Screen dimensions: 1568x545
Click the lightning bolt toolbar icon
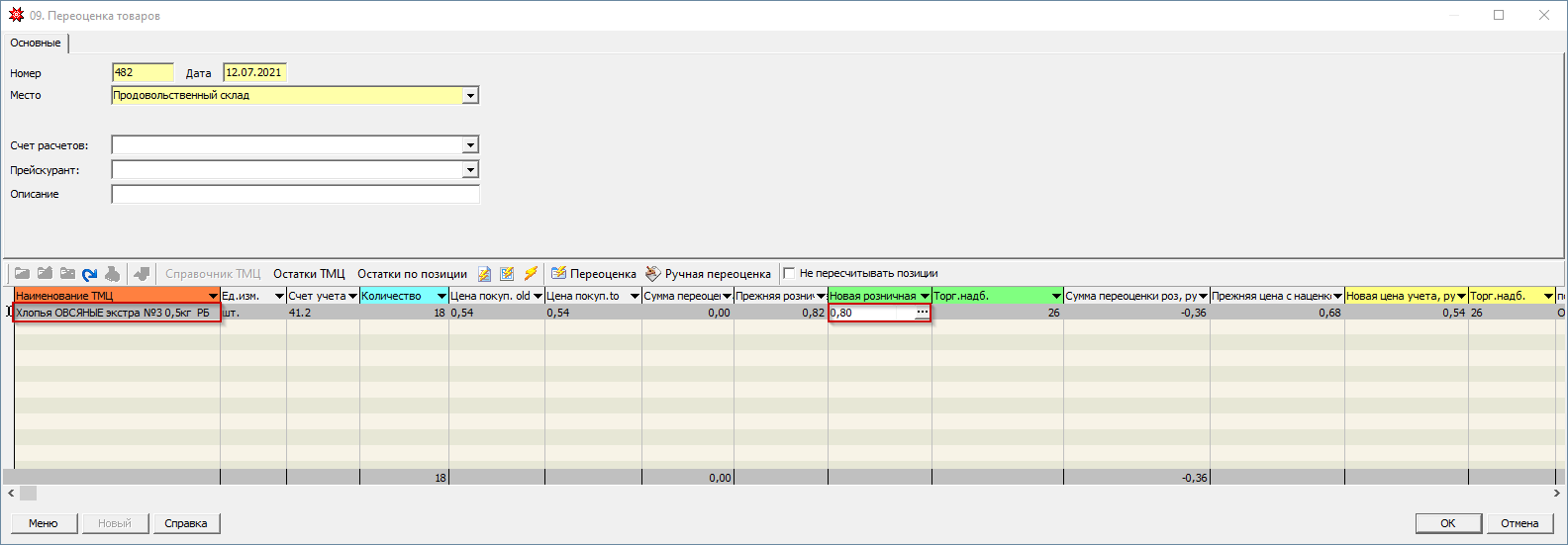click(x=531, y=274)
